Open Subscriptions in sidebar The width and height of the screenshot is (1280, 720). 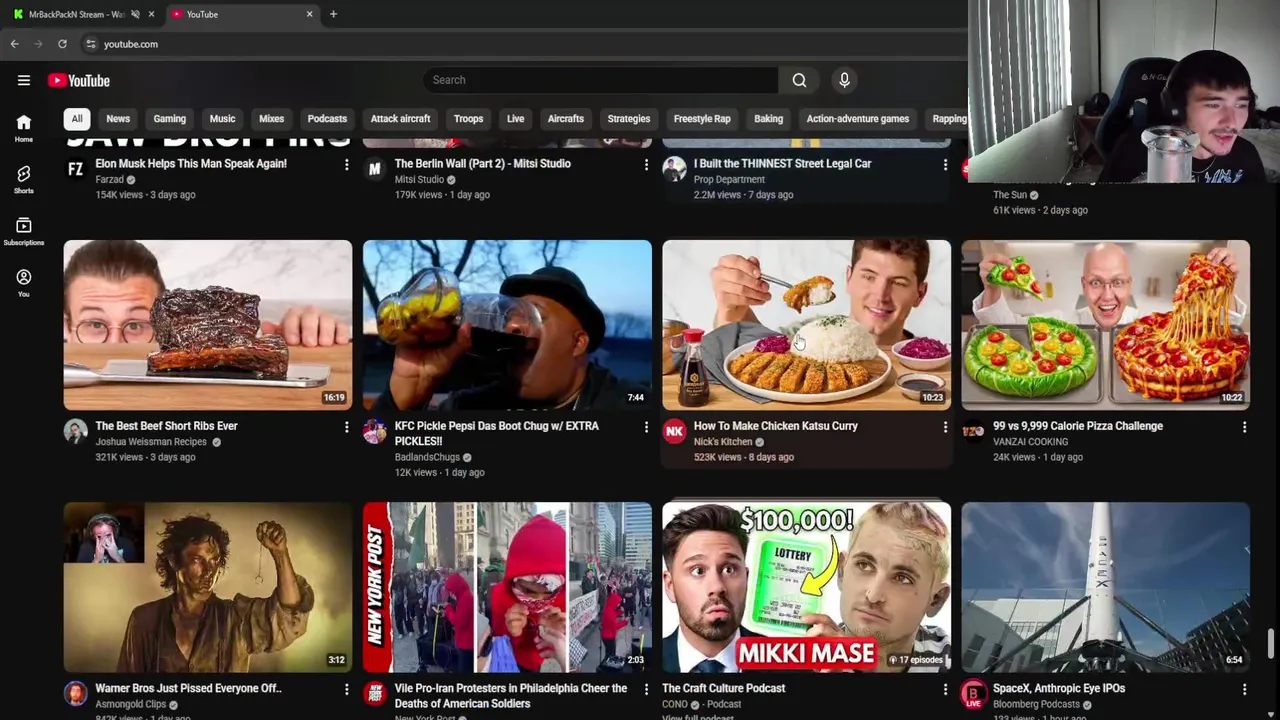pos(24,231)
